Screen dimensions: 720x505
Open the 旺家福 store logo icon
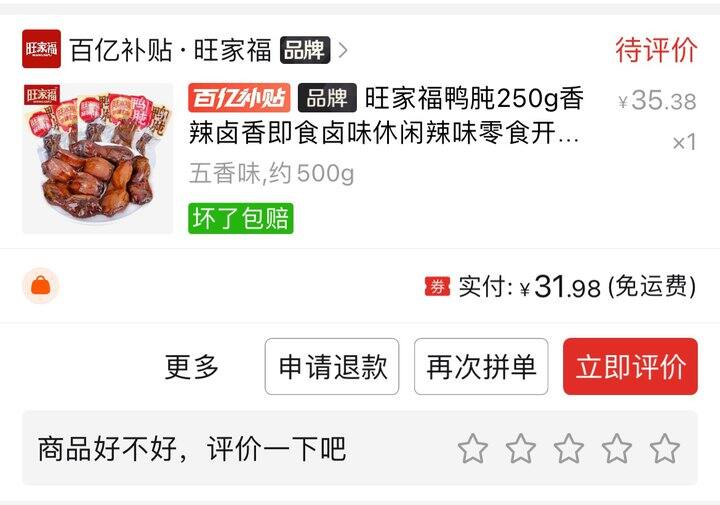(41, 49)
